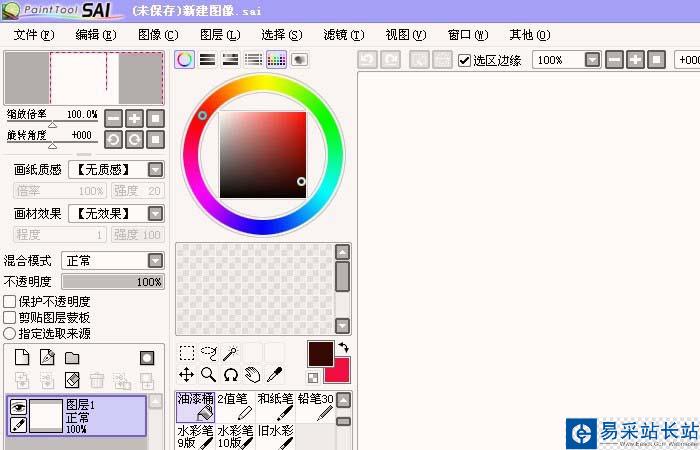700x450 pixels.
Task: Open the 图层(L) menu
Action: tap(220, 34)
